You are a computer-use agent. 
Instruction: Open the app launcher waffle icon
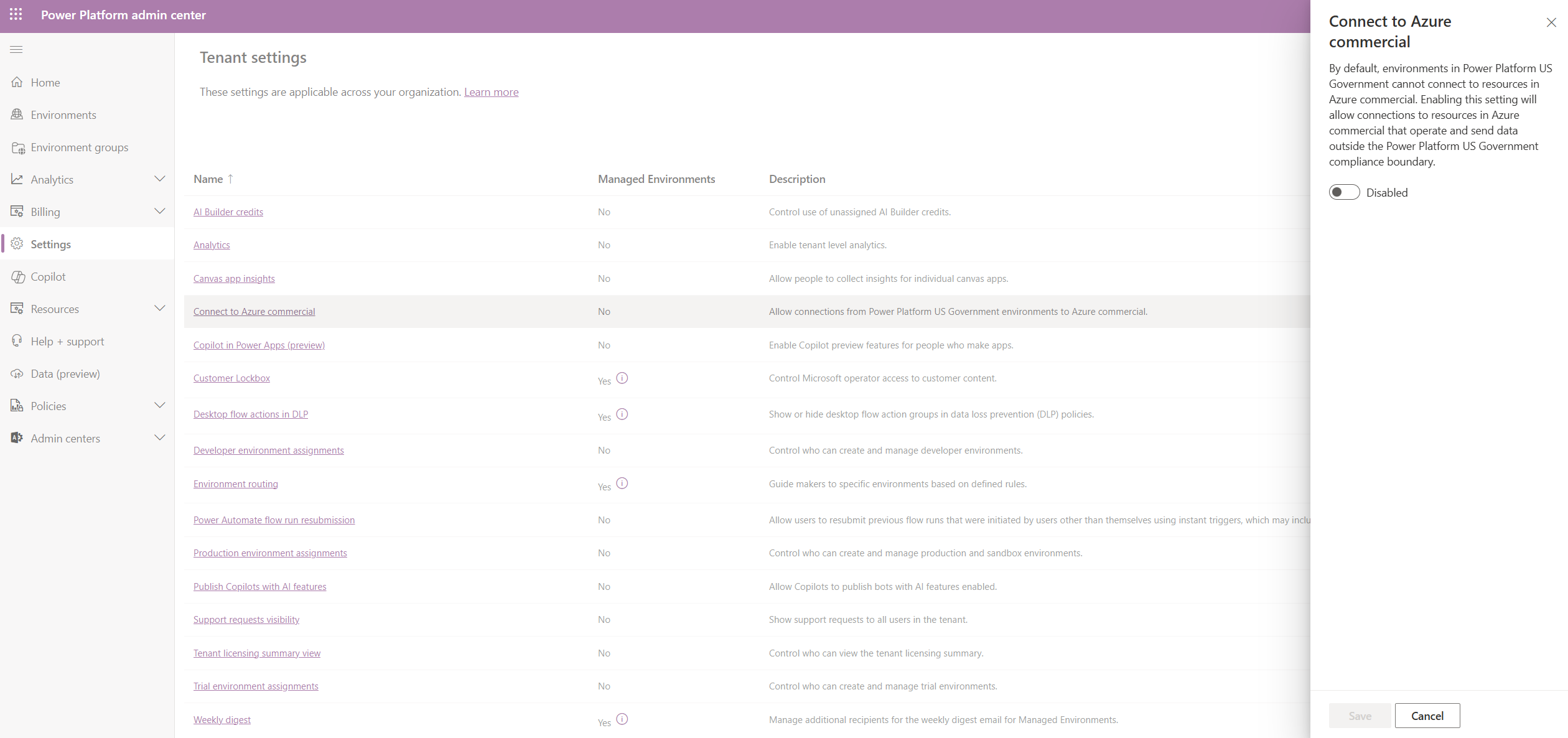(x=16, y=15)
